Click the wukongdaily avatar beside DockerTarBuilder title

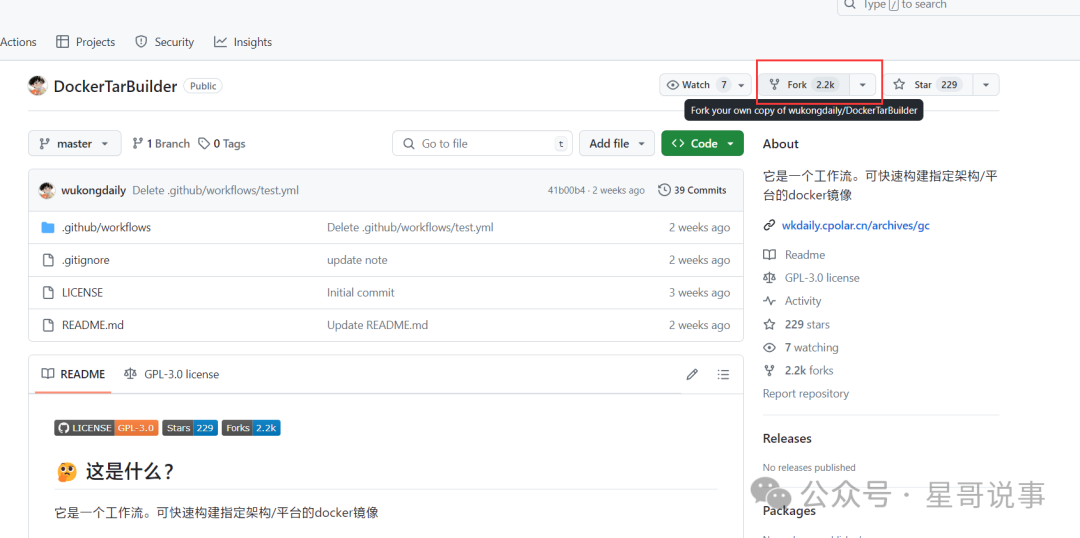point(37,85)
